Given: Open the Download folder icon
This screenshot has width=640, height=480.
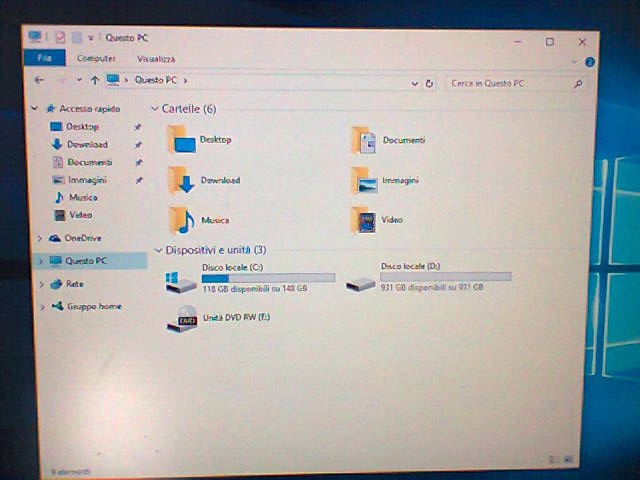Looking at the screenshot, I should pos(183,180).
